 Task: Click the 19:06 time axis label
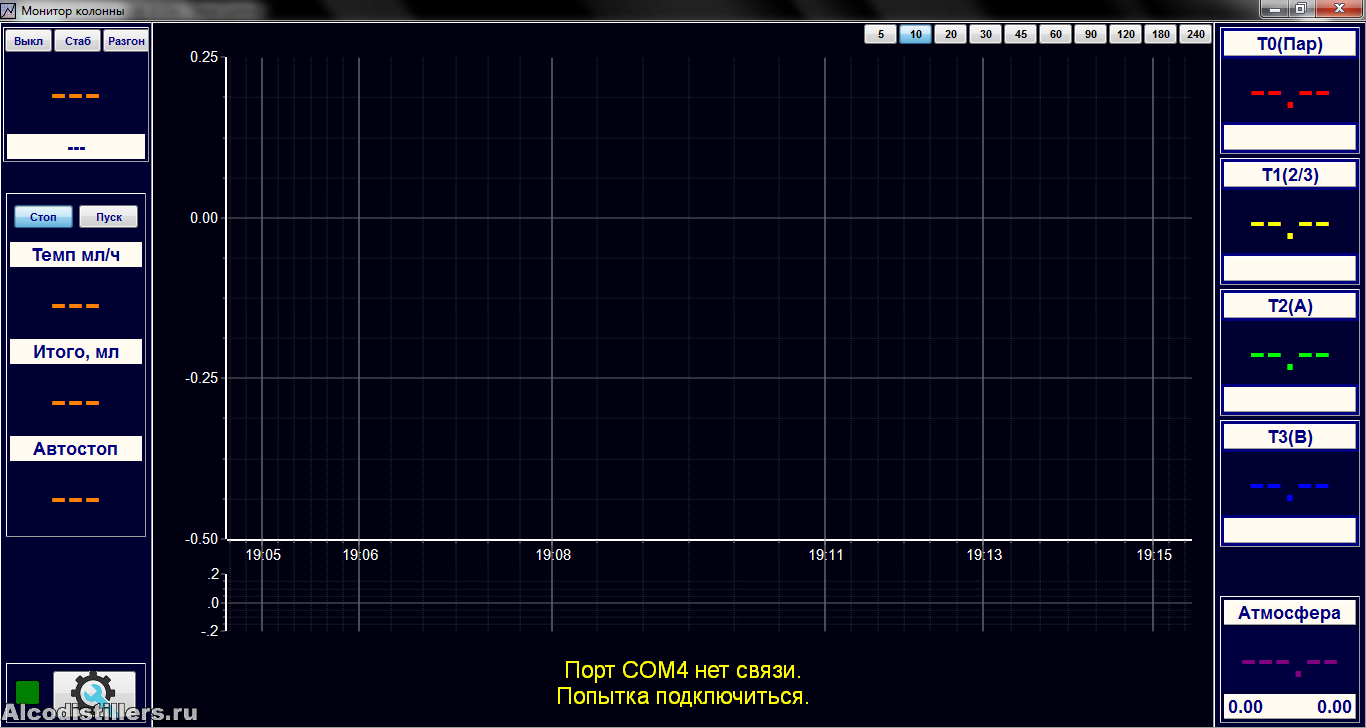click(x=360, y=554)
